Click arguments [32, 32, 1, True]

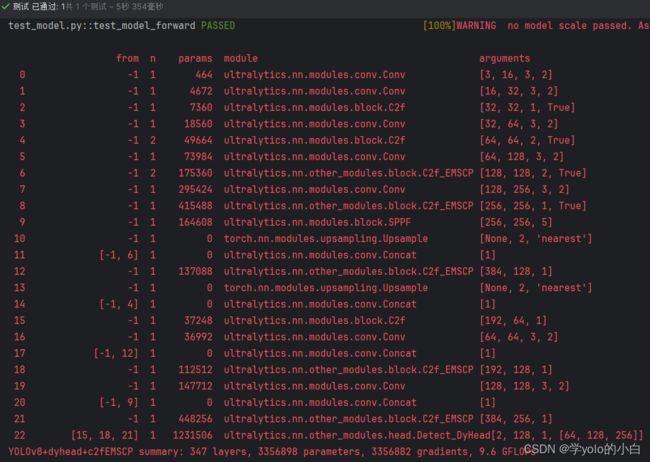click(527, 107)
